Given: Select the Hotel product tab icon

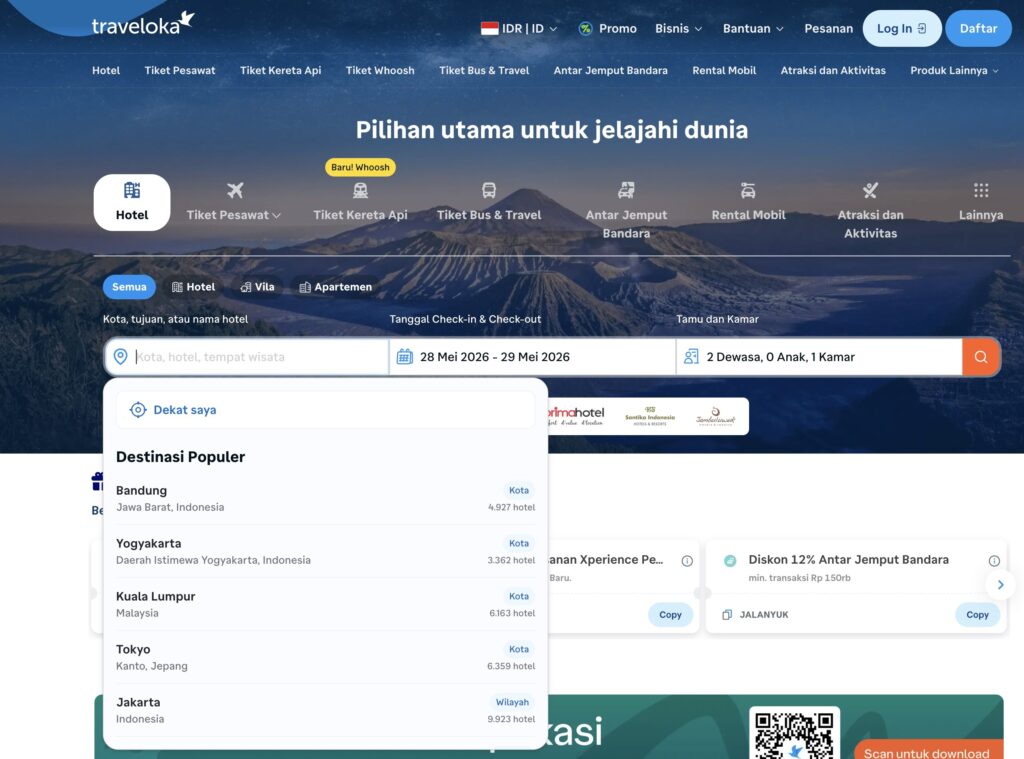Looking at the screenshot, I should pos(132,190).
